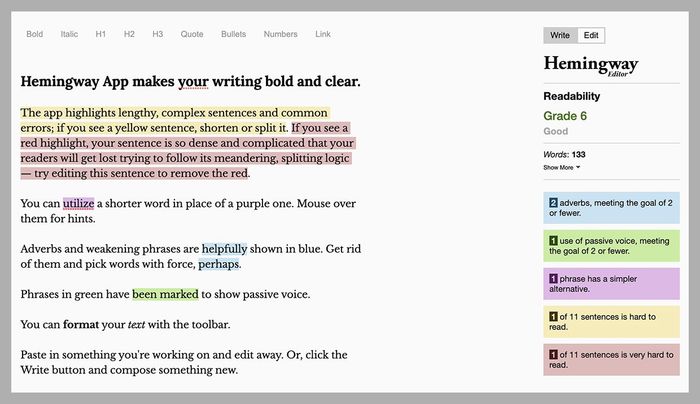Click the Good readability rating
Screen dimensions: 700x404
[x=555, y=131]
